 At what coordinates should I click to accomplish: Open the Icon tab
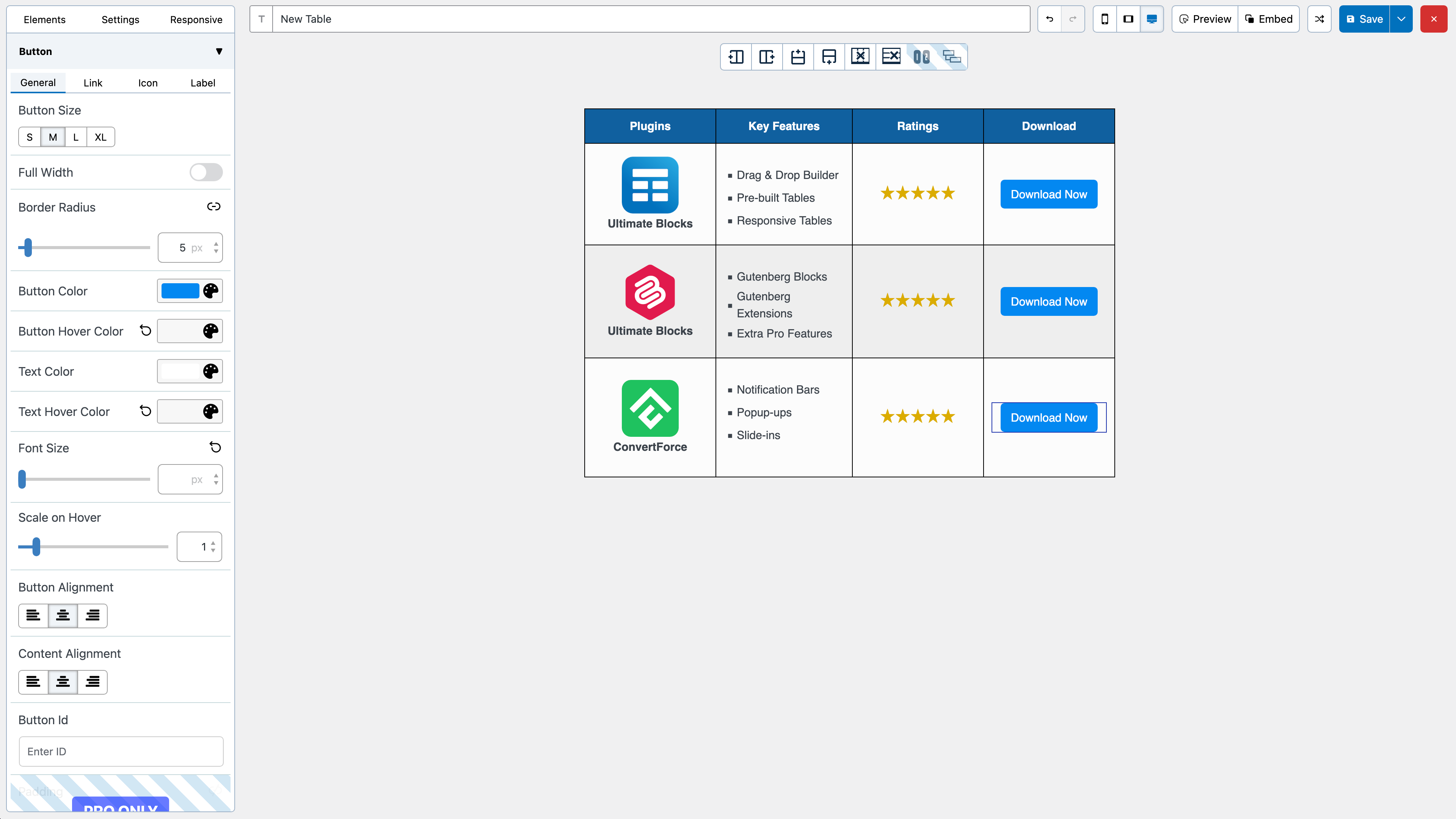click(x=147, y=83)
